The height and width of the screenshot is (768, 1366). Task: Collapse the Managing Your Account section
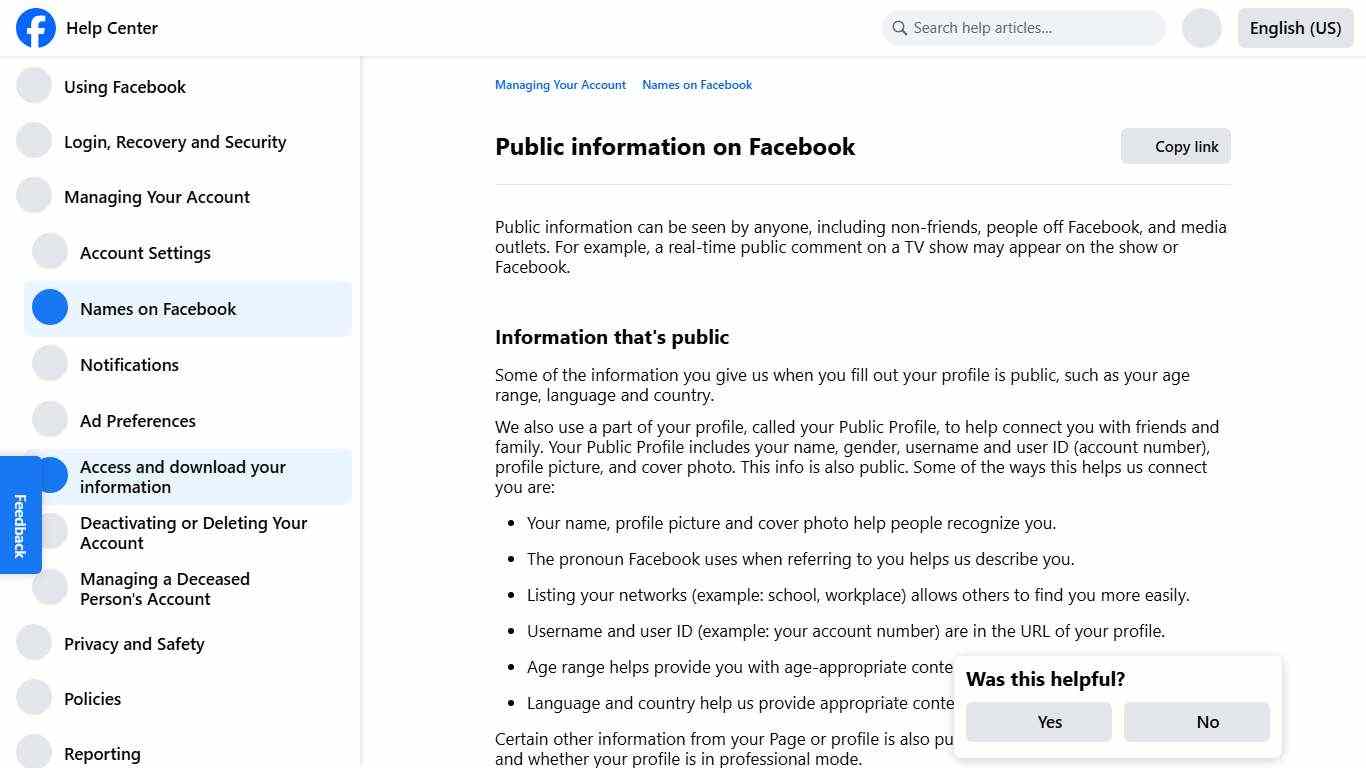point(157,196)
